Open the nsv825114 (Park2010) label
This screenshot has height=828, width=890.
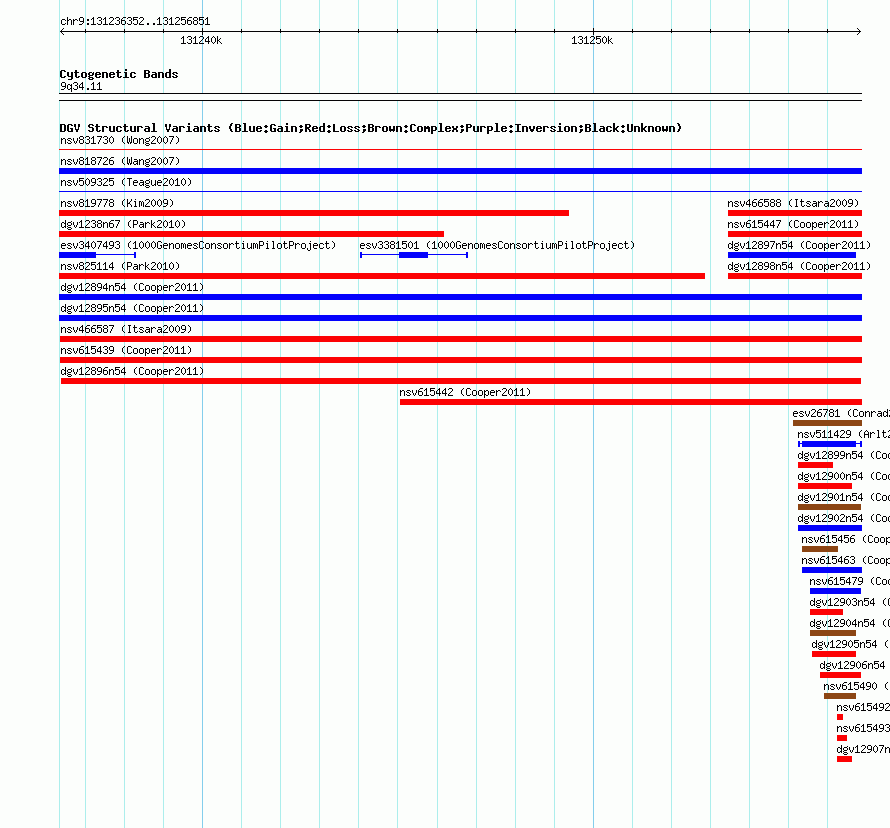[x=120, y=266]
